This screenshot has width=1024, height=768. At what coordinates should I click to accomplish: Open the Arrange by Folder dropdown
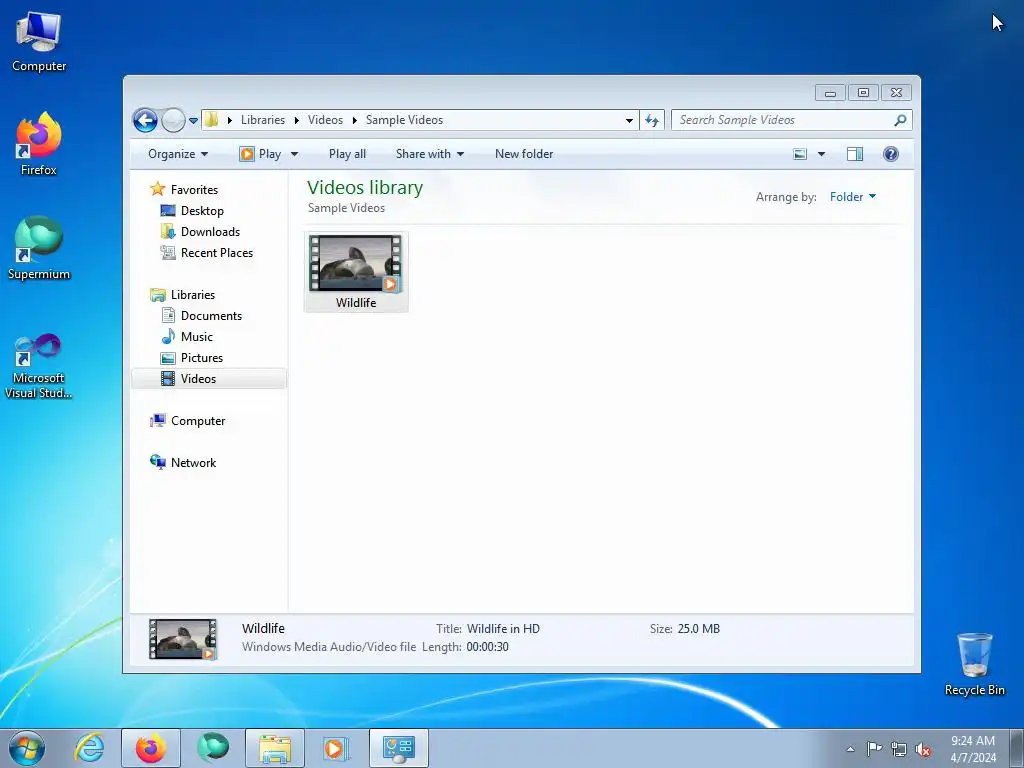point(852,197)
